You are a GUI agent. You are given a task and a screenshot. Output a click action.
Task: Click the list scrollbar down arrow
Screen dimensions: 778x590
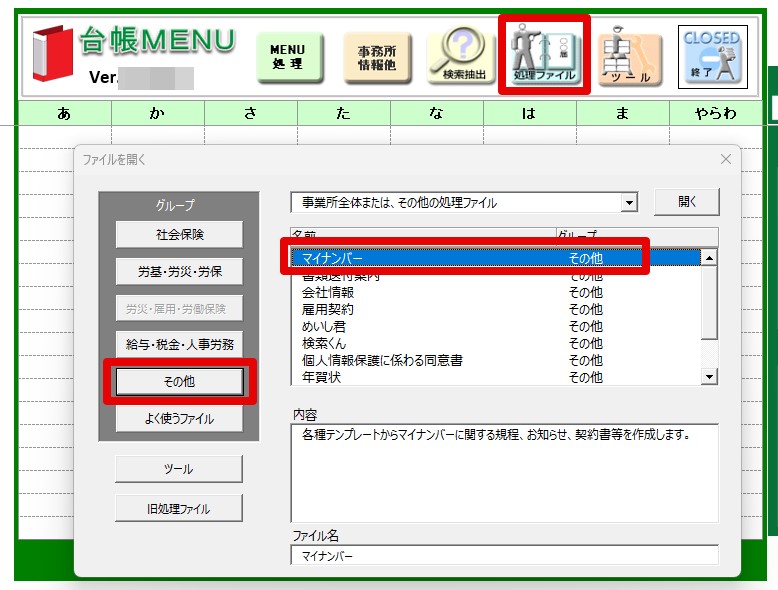click(x=710, y=377)
